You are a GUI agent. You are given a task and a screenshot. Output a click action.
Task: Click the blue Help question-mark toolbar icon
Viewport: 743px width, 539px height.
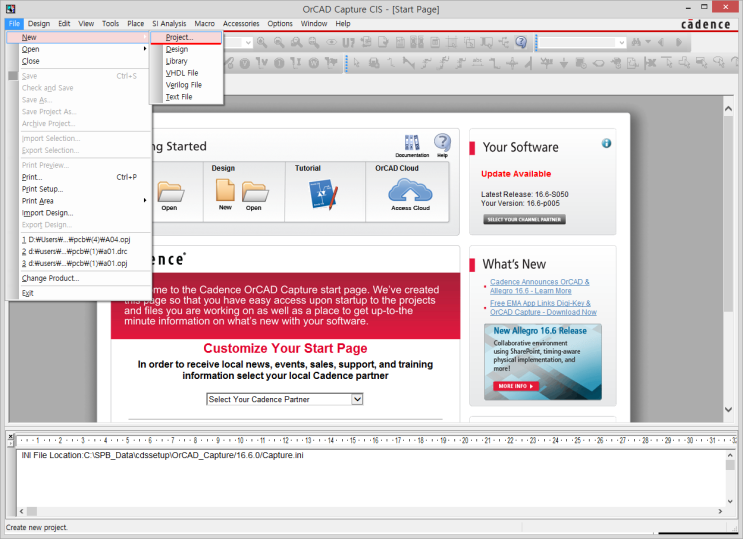(521, 43)
